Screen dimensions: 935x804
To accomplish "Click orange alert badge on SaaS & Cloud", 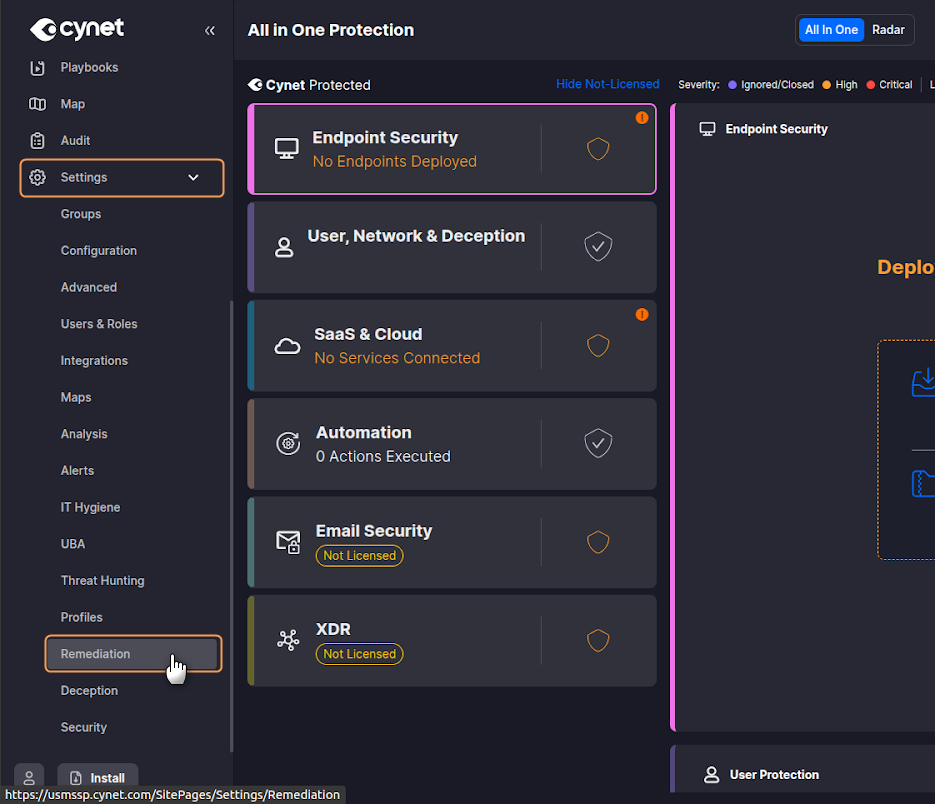I will [642, 314].
